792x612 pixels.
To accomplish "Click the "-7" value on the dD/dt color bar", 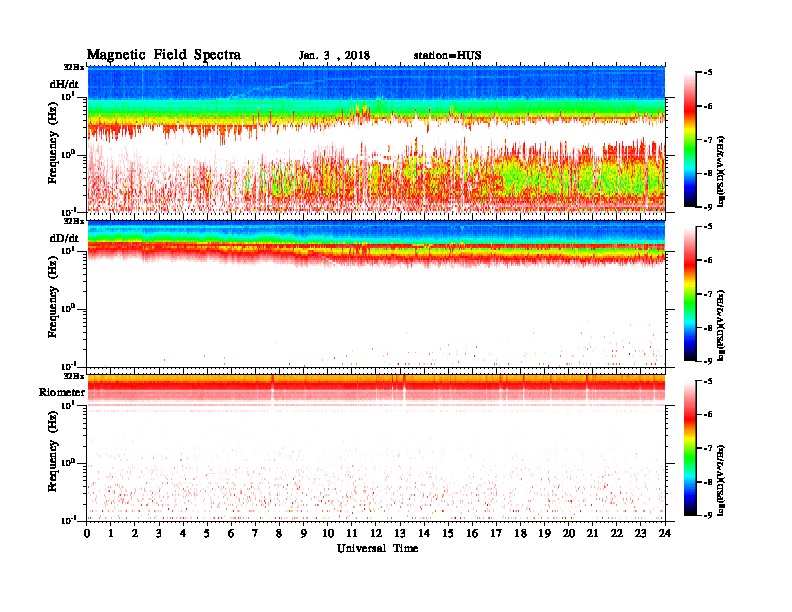I will click(x=708, y=294).
